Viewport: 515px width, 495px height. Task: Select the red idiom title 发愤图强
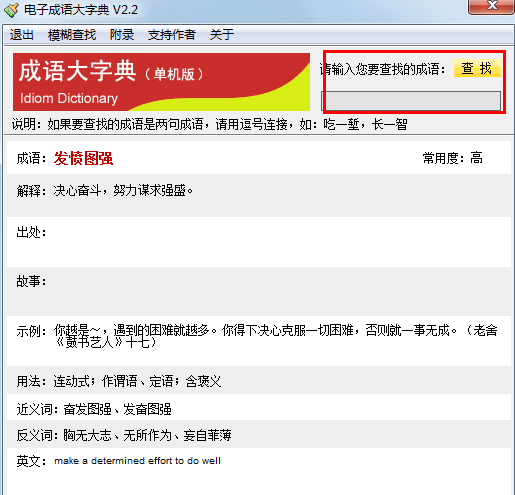83,158
